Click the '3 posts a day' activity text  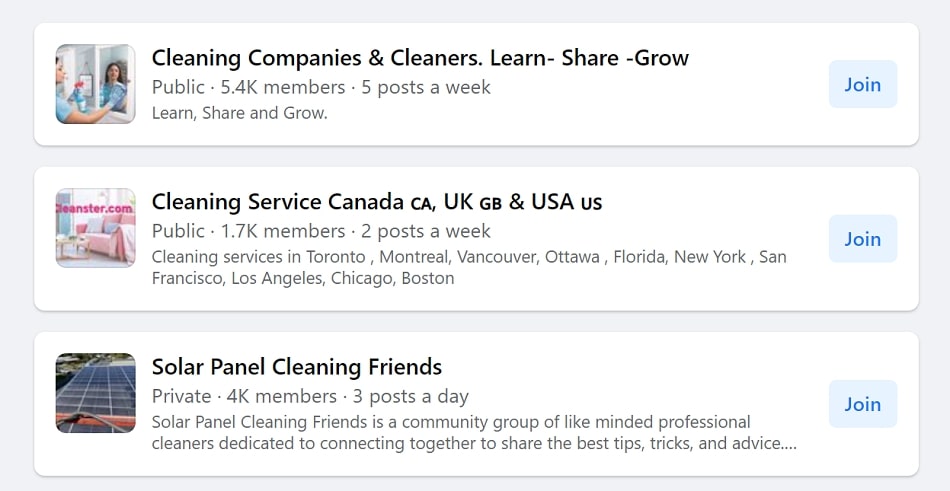411,396
